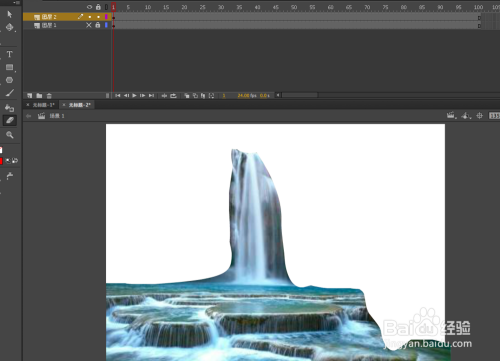The image size is (500, 361).
Task: Go to the first frame
Action: [x=118, y=96]
